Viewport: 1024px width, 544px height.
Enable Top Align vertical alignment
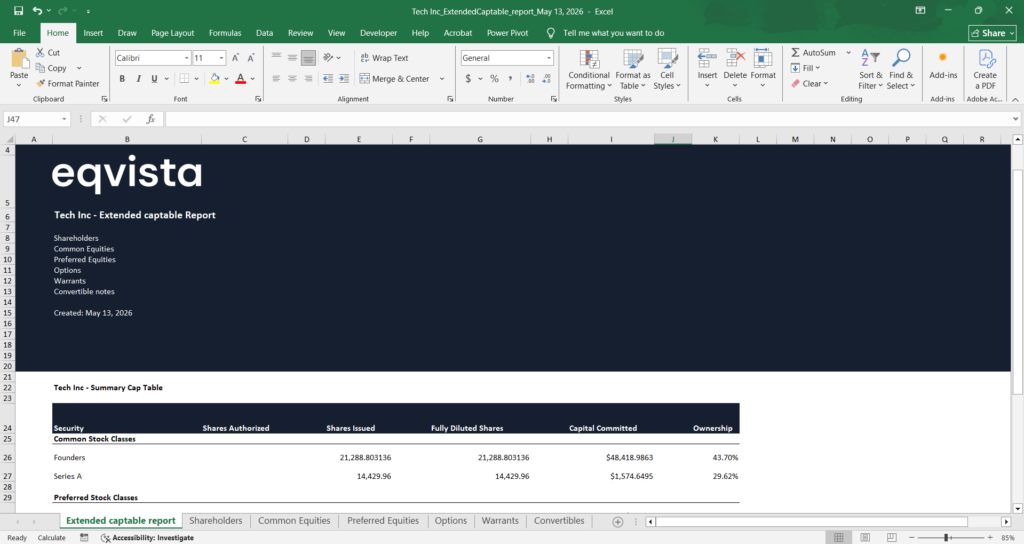pos(276,58)
